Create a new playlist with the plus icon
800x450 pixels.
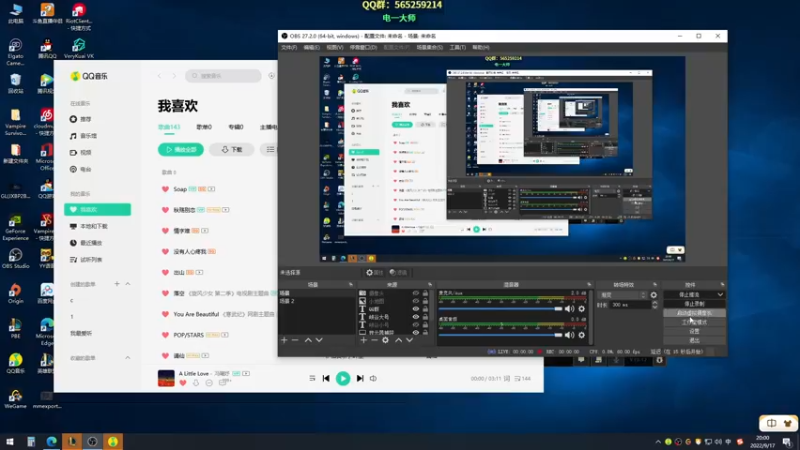[117, 284]
